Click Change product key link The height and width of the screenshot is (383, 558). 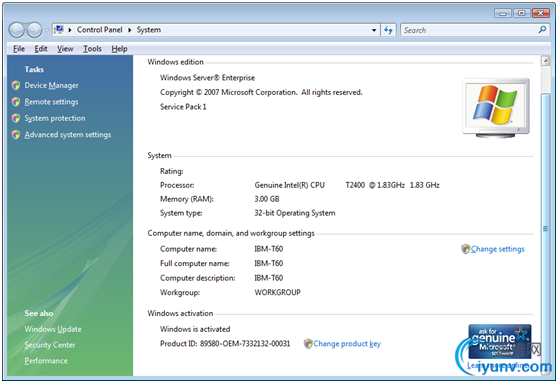tap(347, 344)
